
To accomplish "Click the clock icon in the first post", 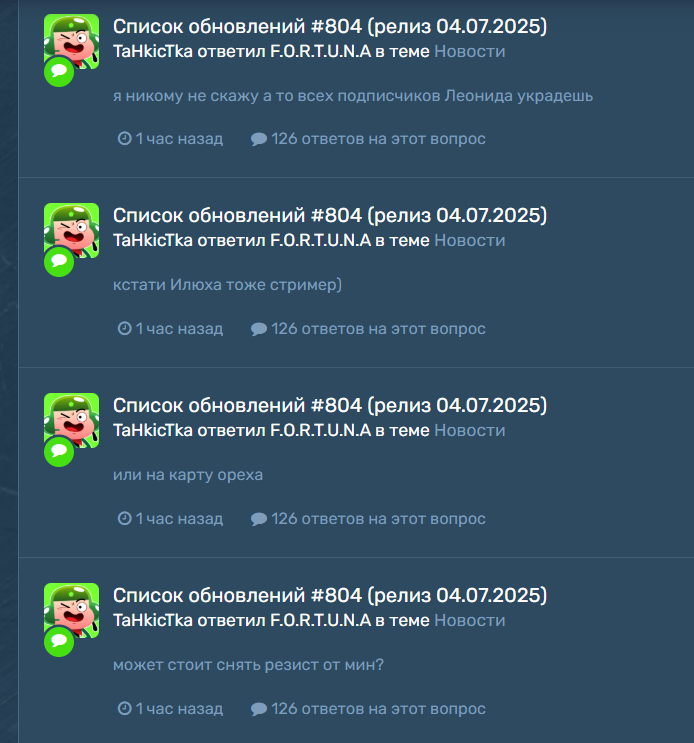I will (125, 139).
